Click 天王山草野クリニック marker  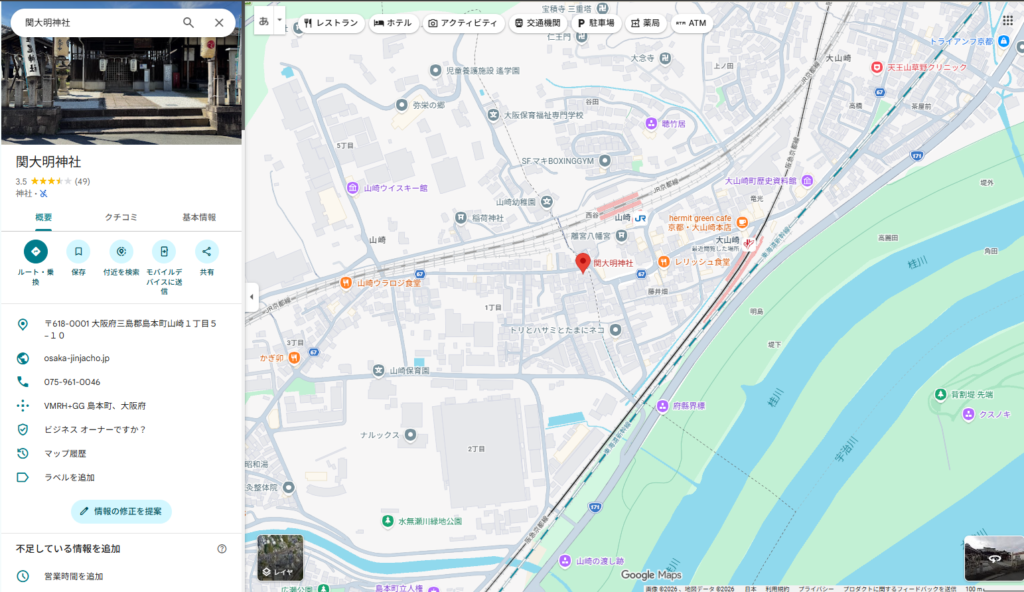coord(877,67)
